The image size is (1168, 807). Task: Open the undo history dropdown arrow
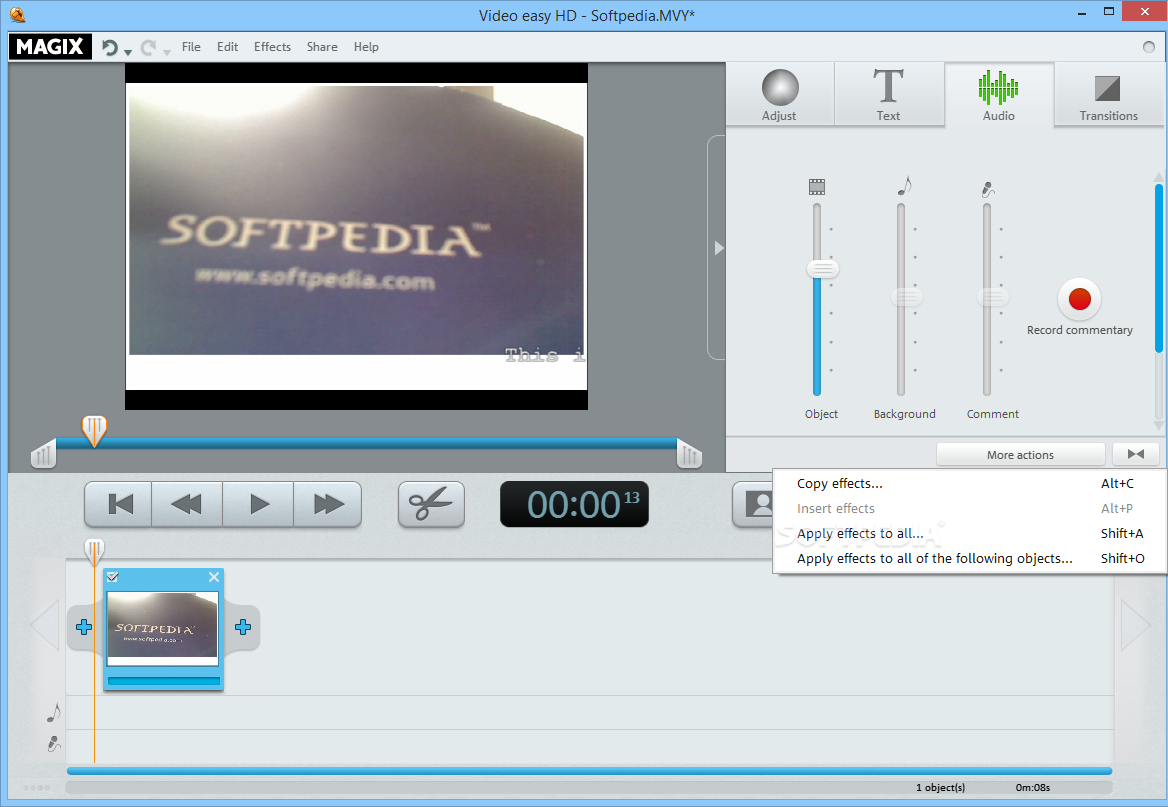point(128,52)
